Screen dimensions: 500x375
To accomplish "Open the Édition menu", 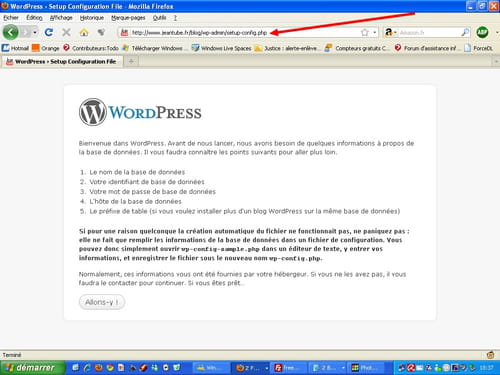I will (x=34, y=18).
